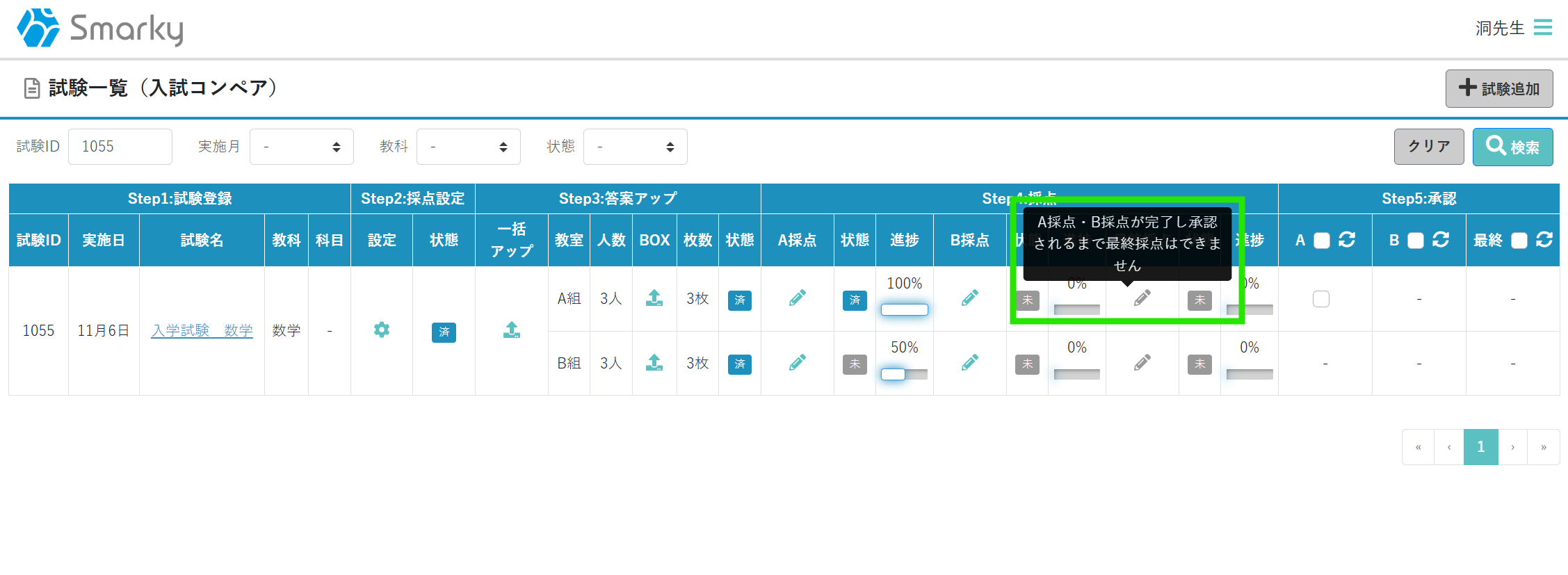Jump to last page with » button
Image resolution: width=1568 pixels, height=575 pixels.
pos(1543,447)
